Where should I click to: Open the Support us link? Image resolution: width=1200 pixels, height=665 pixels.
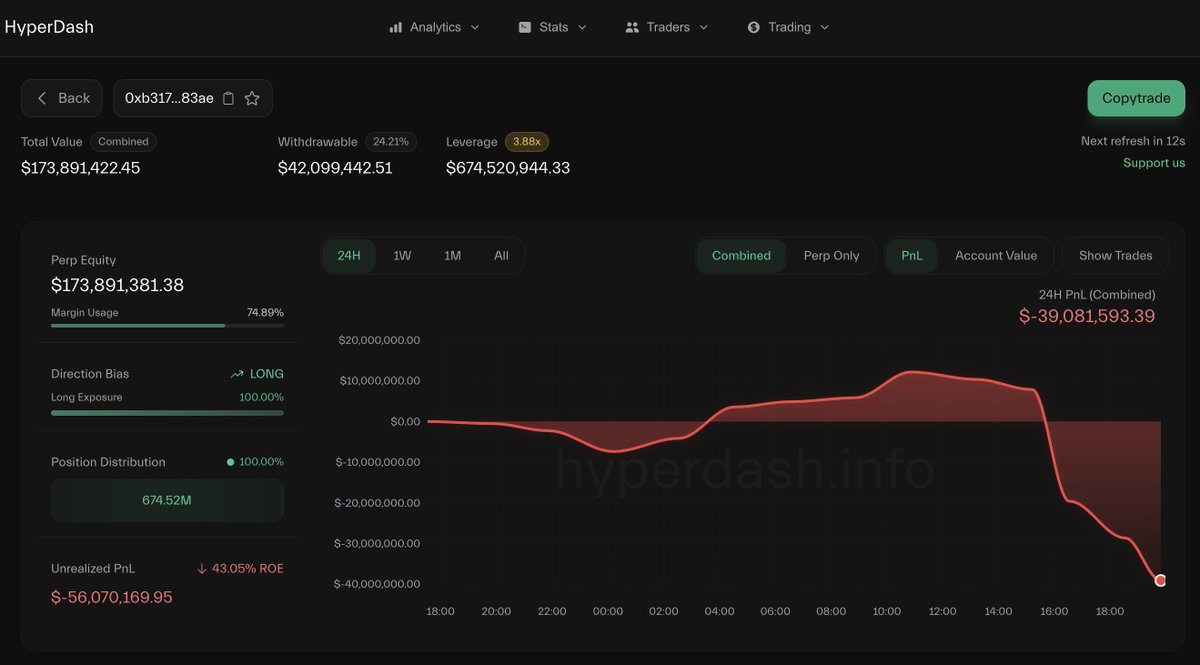[x=1153, y=162]
